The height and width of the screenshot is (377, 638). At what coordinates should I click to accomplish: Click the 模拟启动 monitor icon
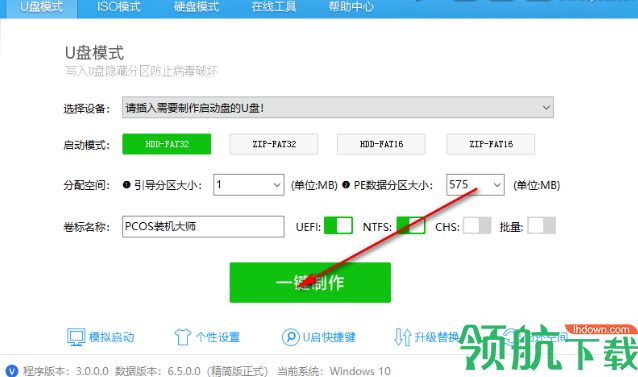tap(76, 337)
